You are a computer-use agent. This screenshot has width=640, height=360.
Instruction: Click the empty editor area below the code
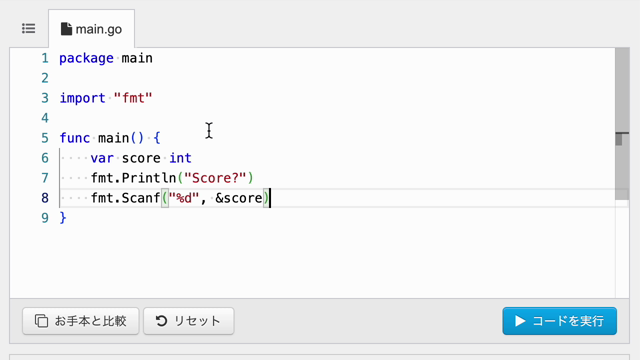pos(312,261)
